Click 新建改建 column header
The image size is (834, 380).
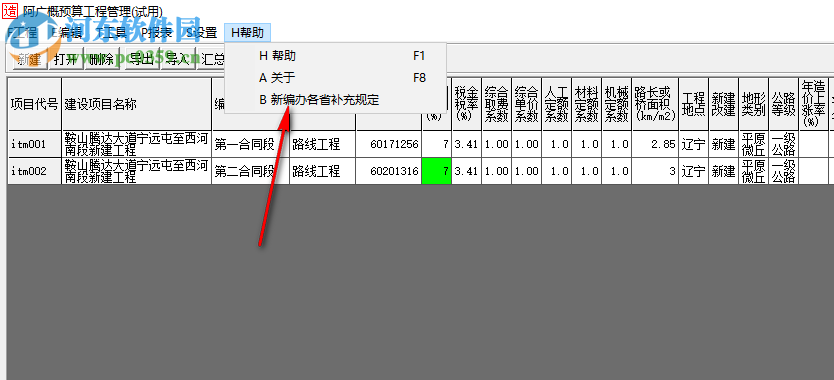723,104
